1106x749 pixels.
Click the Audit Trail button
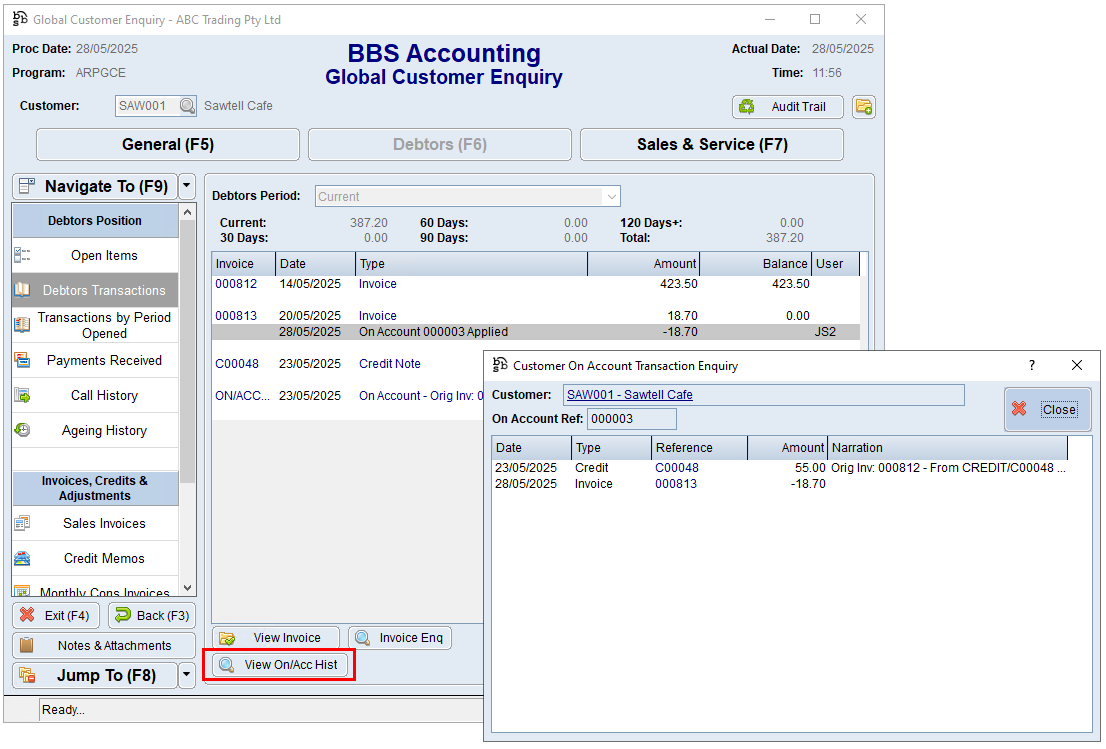(788, 107)
